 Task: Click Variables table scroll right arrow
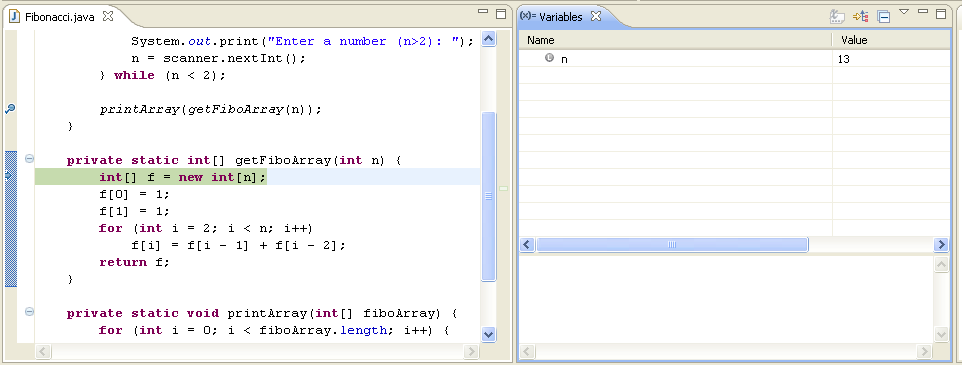point(941,245)
